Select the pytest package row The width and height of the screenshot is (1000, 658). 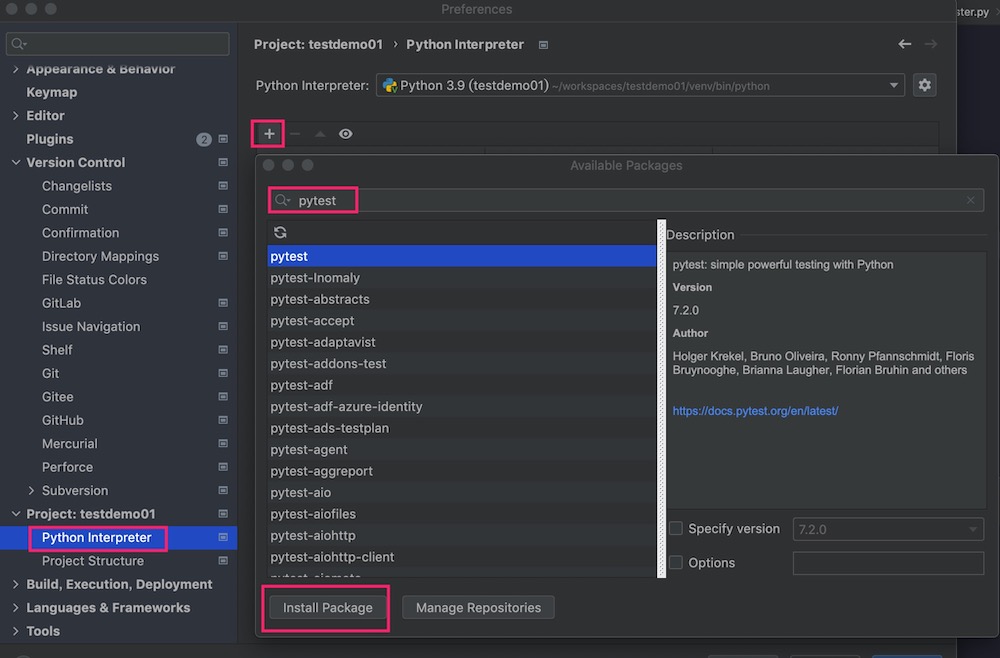(x=462, y=256)
